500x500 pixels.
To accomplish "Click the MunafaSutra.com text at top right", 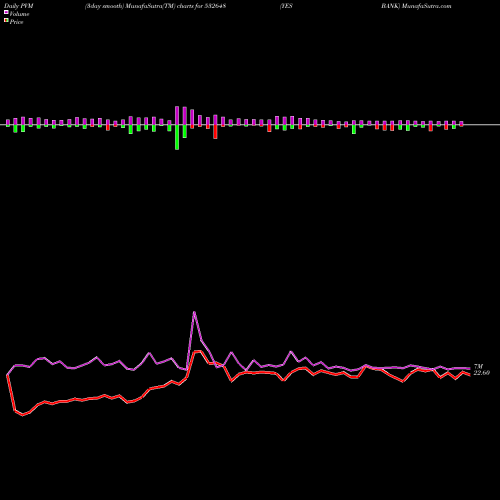I will (x=426, y=6).
